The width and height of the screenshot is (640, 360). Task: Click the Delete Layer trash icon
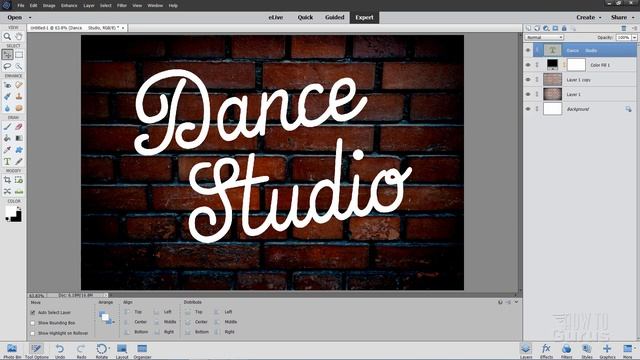coord(624,28)
